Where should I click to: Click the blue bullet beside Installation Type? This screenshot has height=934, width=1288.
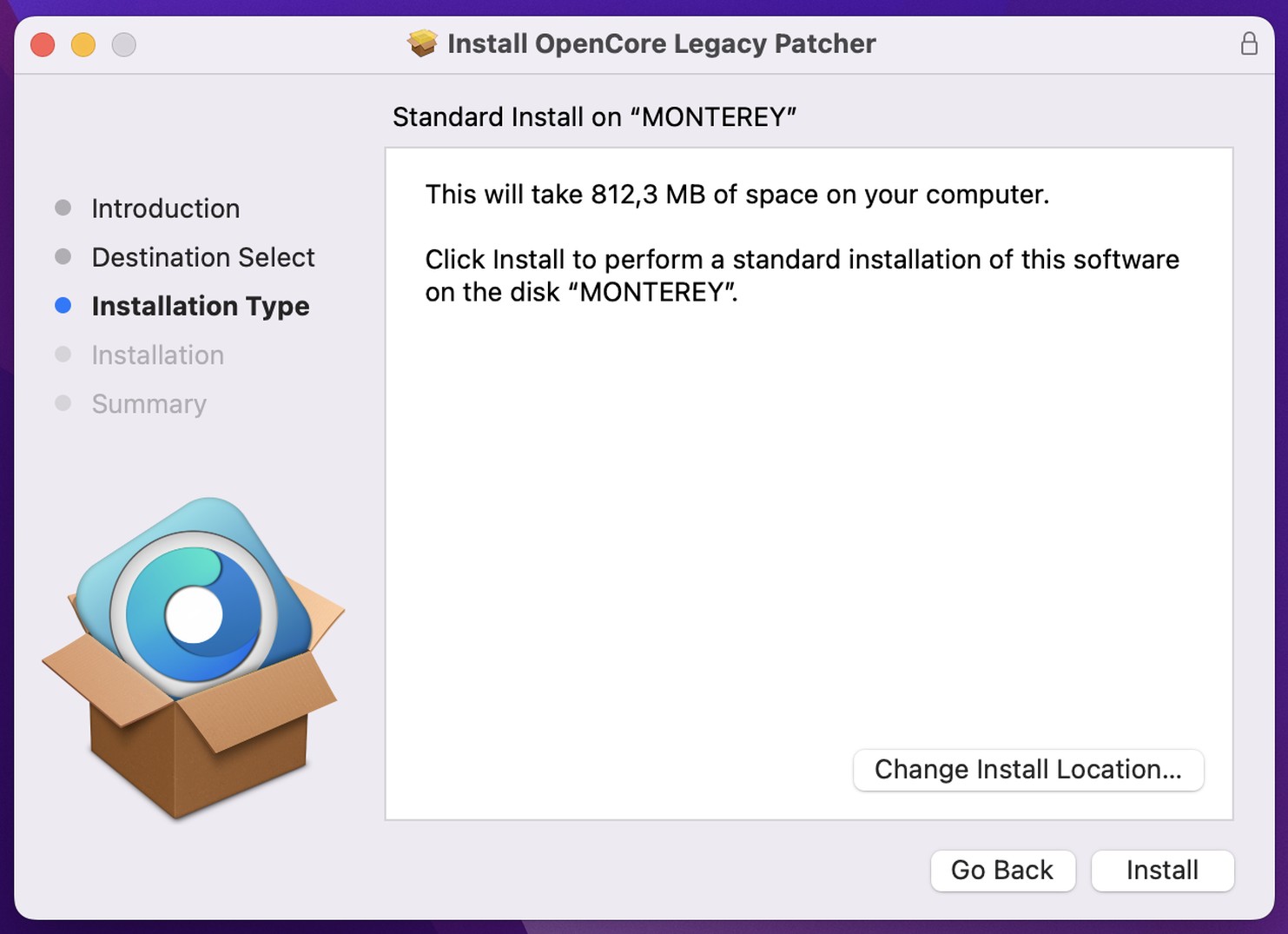pyautogui.click(x=63, y=305)
